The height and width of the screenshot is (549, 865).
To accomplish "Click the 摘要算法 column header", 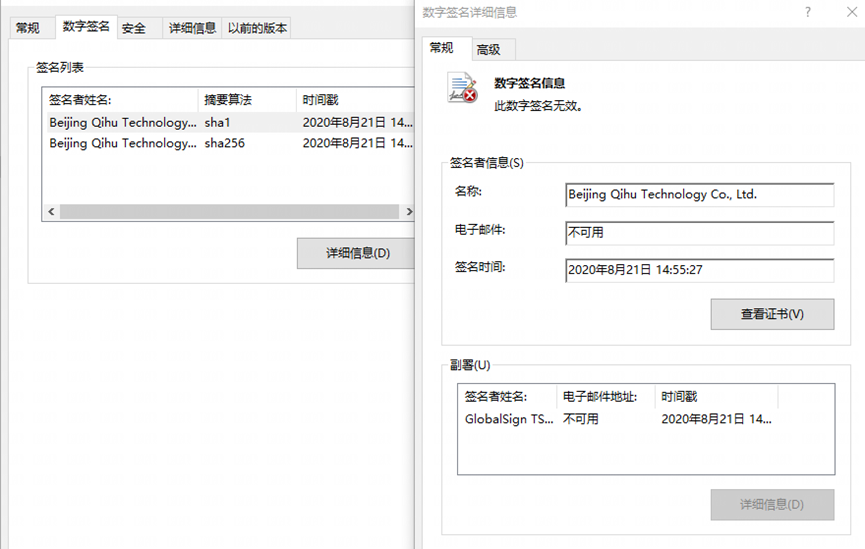I will (x=248, y=100).
